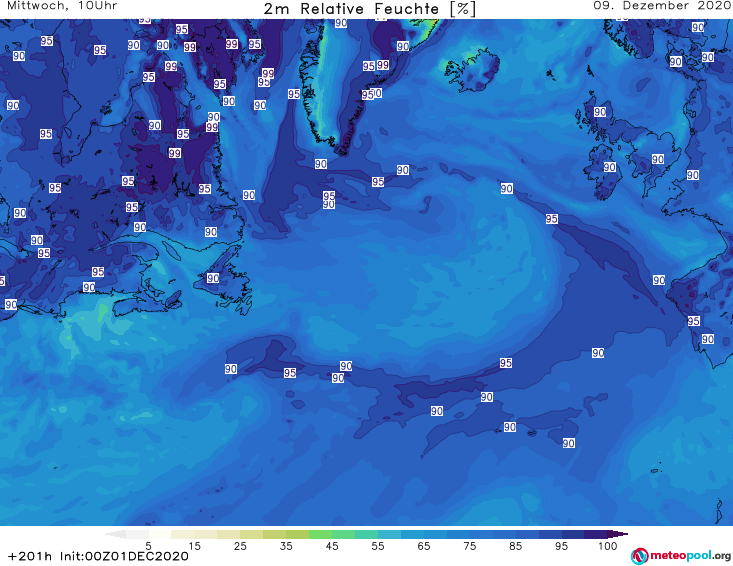This screenshot has width=733, height=566.
Task: Click the color scale tick label 45
Action: (x=332, y=546)
